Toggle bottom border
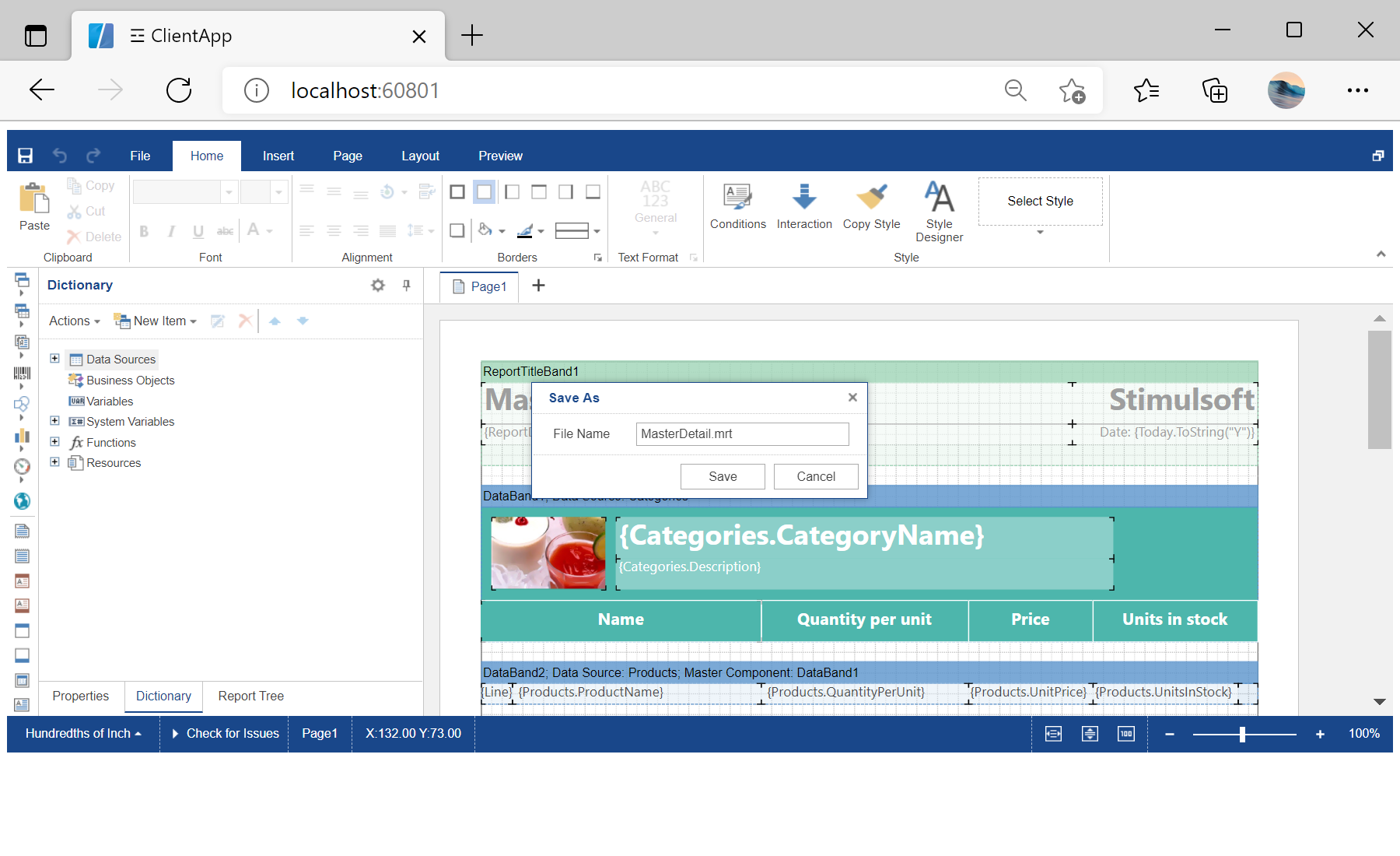The image size is (1400, 856). coord(593,192)
